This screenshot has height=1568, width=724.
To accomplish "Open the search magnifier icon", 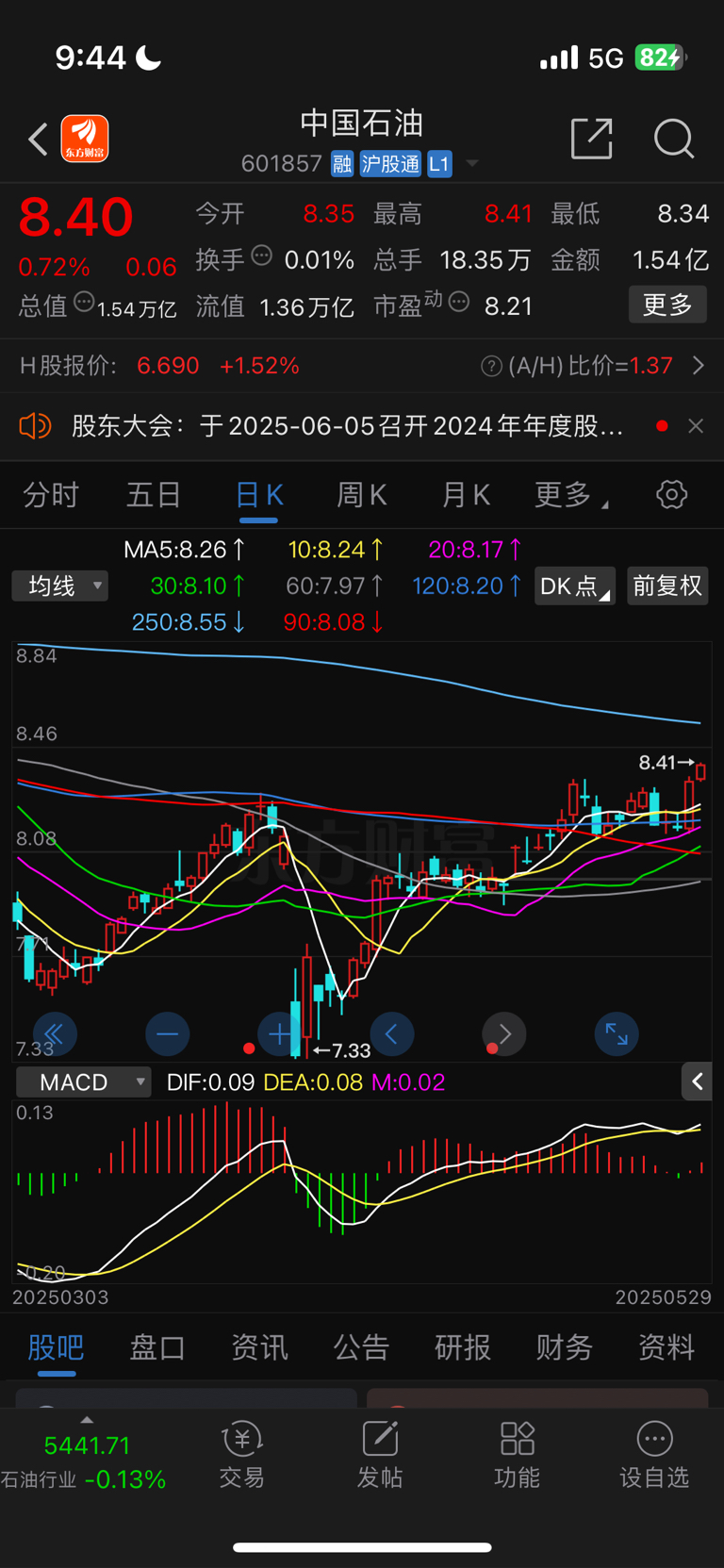I will click(x=674, y=139).
